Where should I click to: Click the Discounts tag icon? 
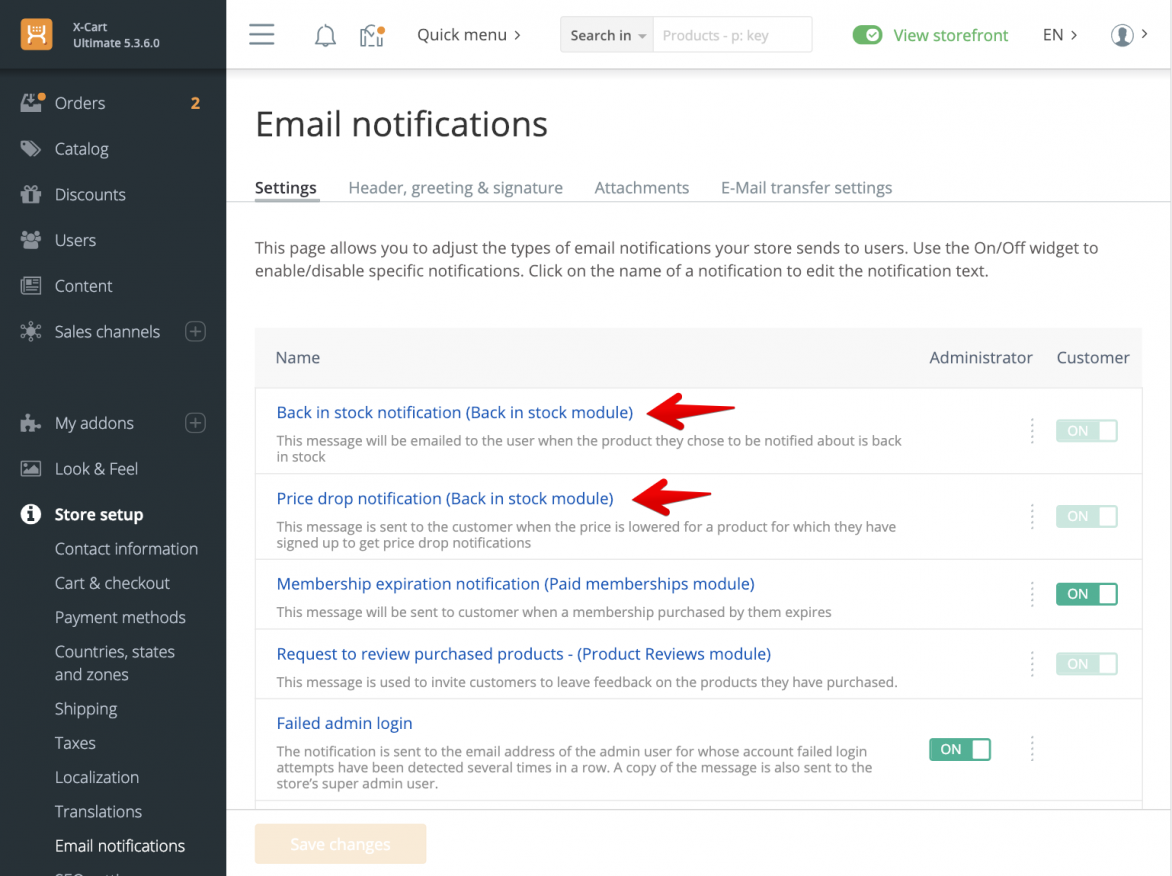click(x=31, y=194)
